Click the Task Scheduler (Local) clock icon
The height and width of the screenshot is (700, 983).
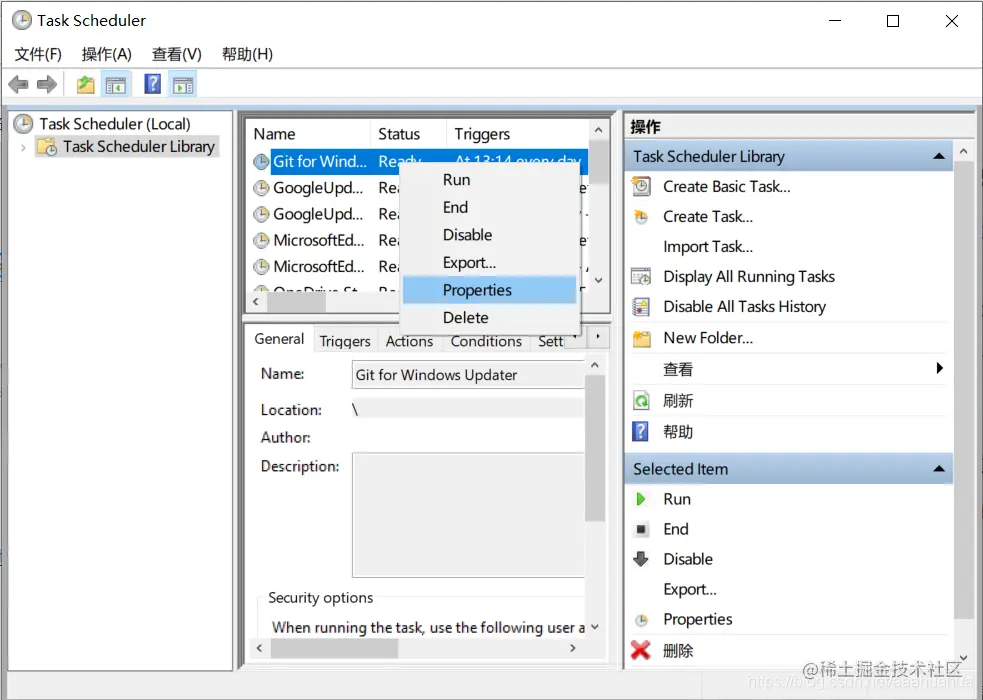23,123
